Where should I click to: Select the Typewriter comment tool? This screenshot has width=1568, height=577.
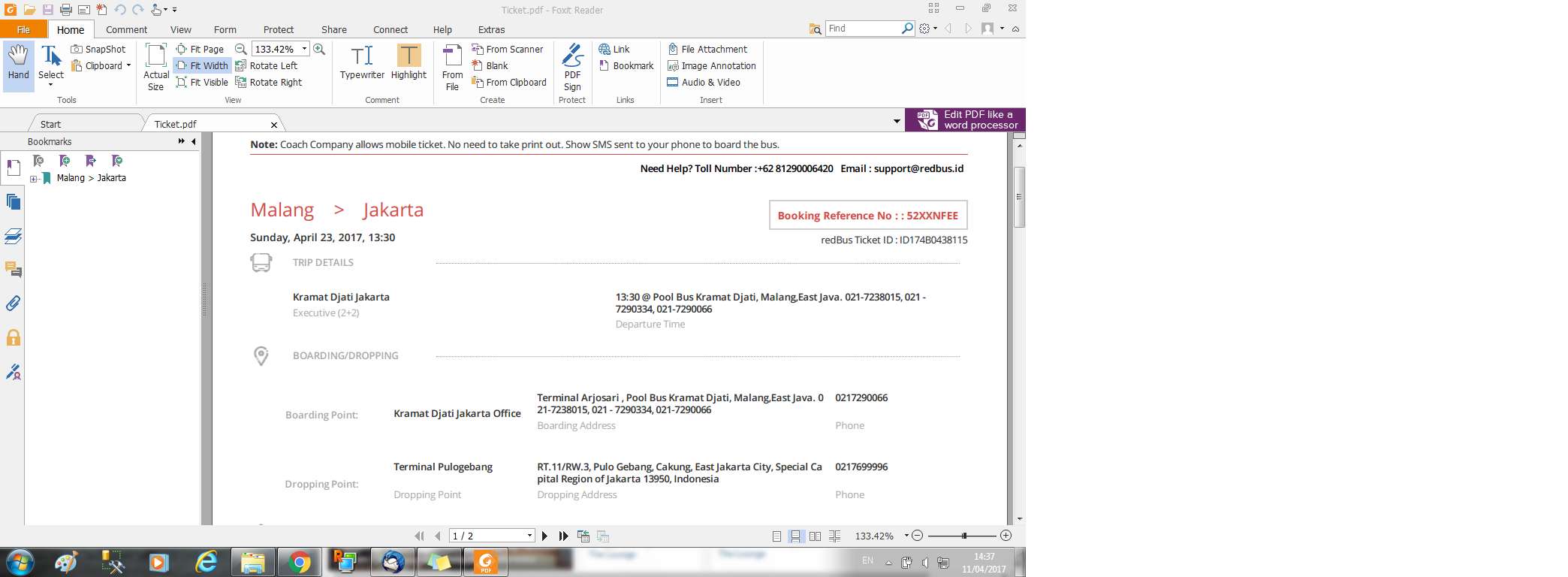(362, 62)
